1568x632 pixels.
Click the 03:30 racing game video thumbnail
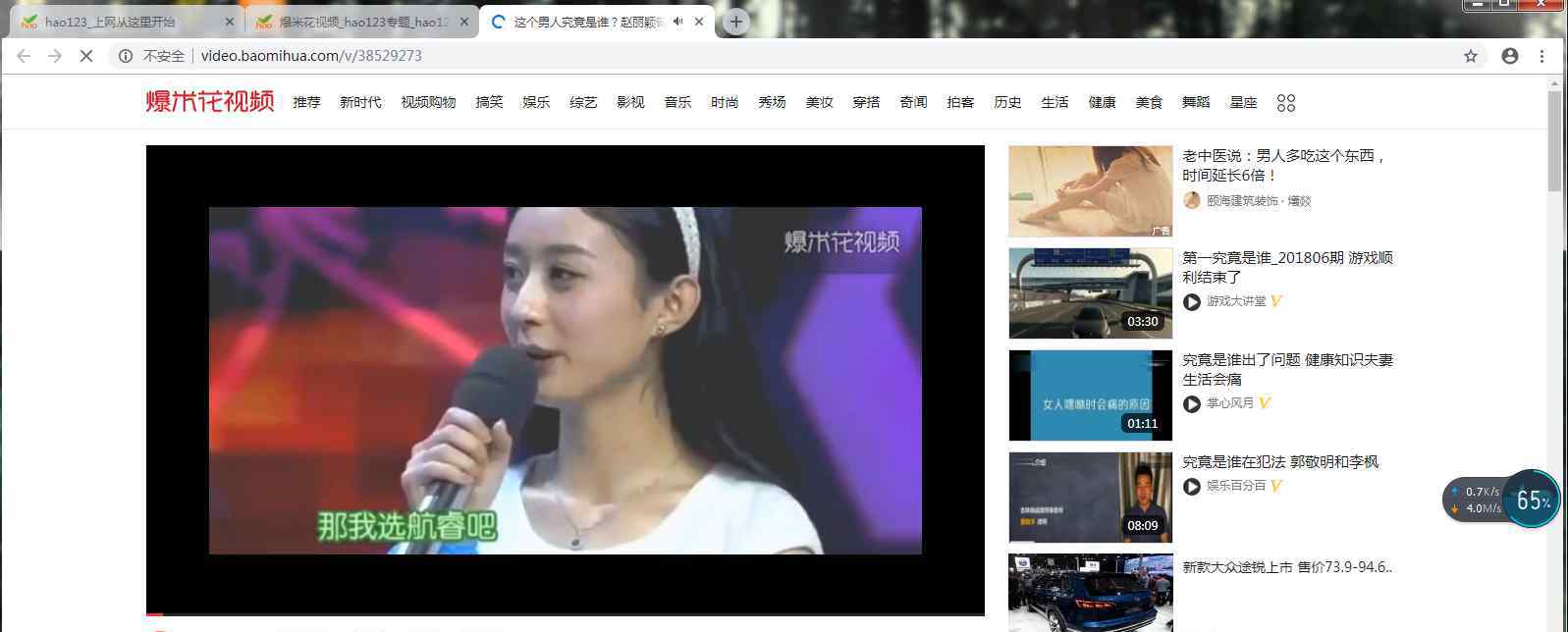1090,292
